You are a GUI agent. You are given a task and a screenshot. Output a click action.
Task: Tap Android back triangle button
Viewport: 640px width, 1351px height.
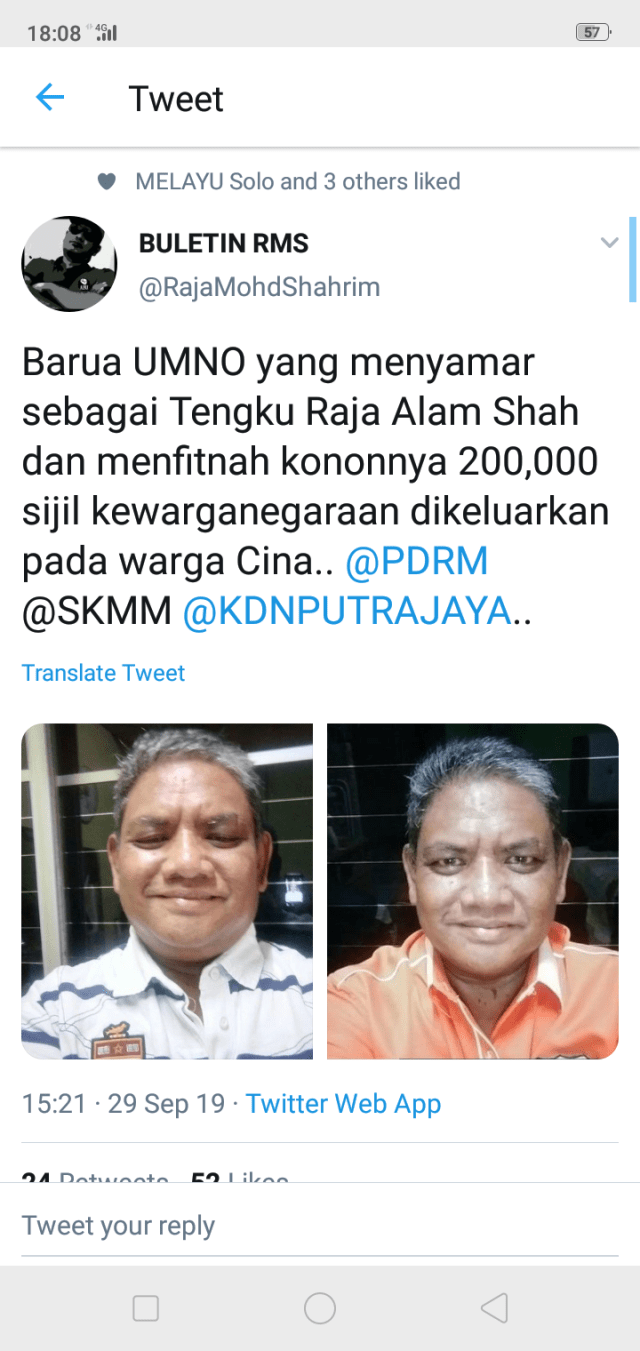pyautogui.click(x=494, y=1308)
